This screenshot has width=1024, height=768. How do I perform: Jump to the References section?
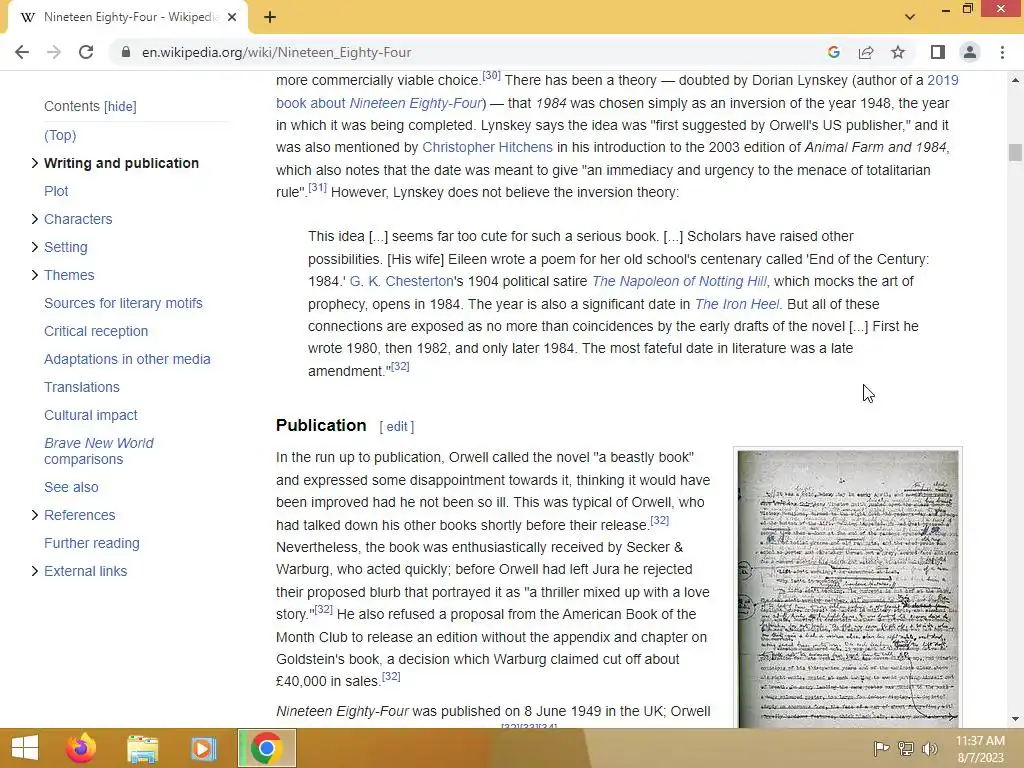pos(80,515)
